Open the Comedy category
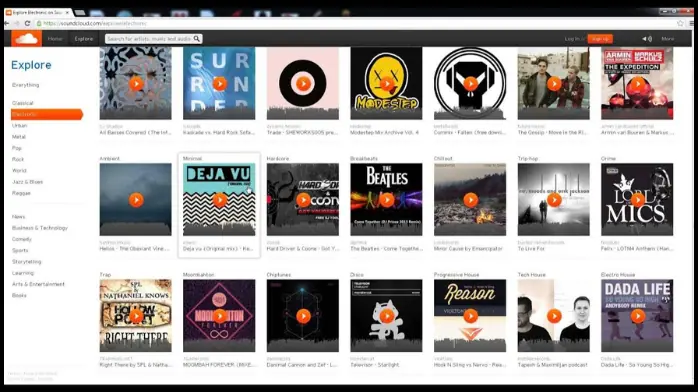 tap(21, 239)
